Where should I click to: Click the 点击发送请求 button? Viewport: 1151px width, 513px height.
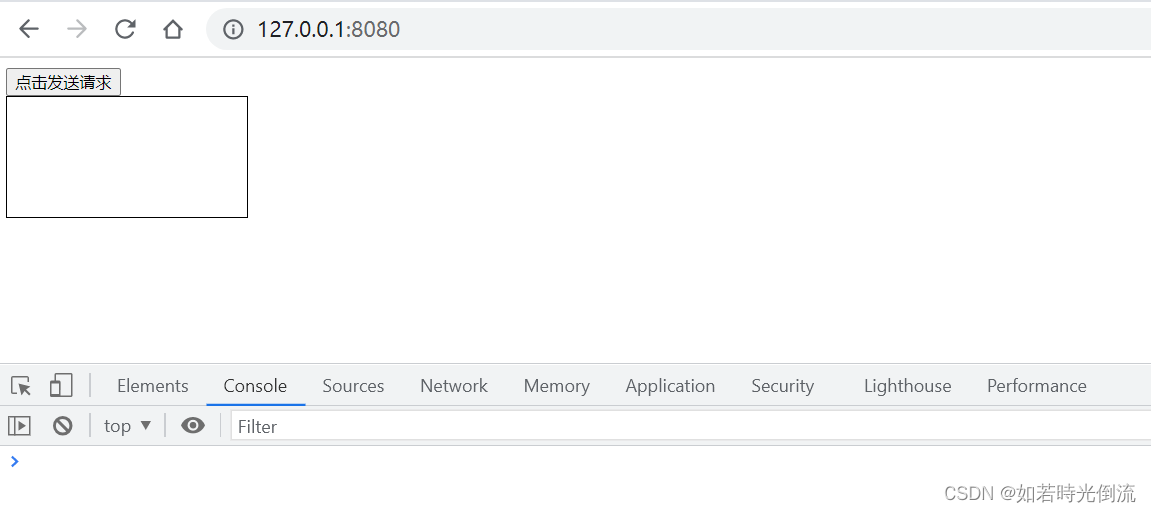coord(63,83)
